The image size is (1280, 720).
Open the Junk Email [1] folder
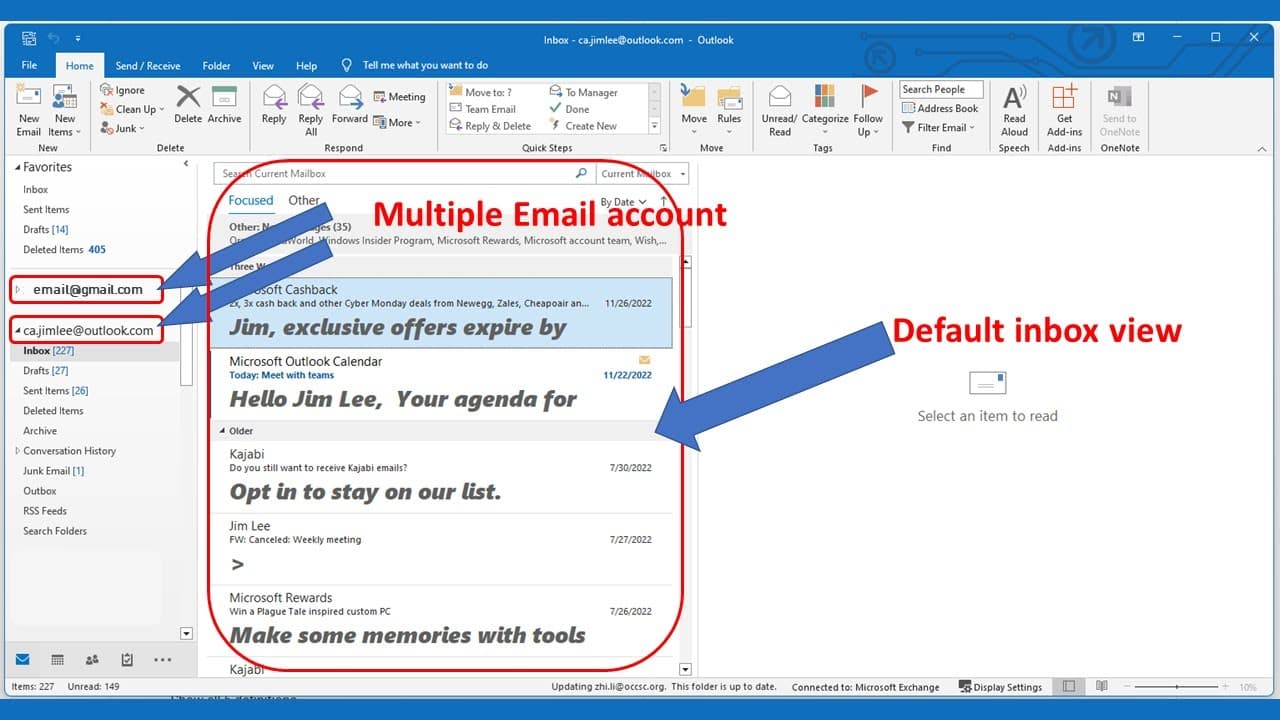(53, 471)
